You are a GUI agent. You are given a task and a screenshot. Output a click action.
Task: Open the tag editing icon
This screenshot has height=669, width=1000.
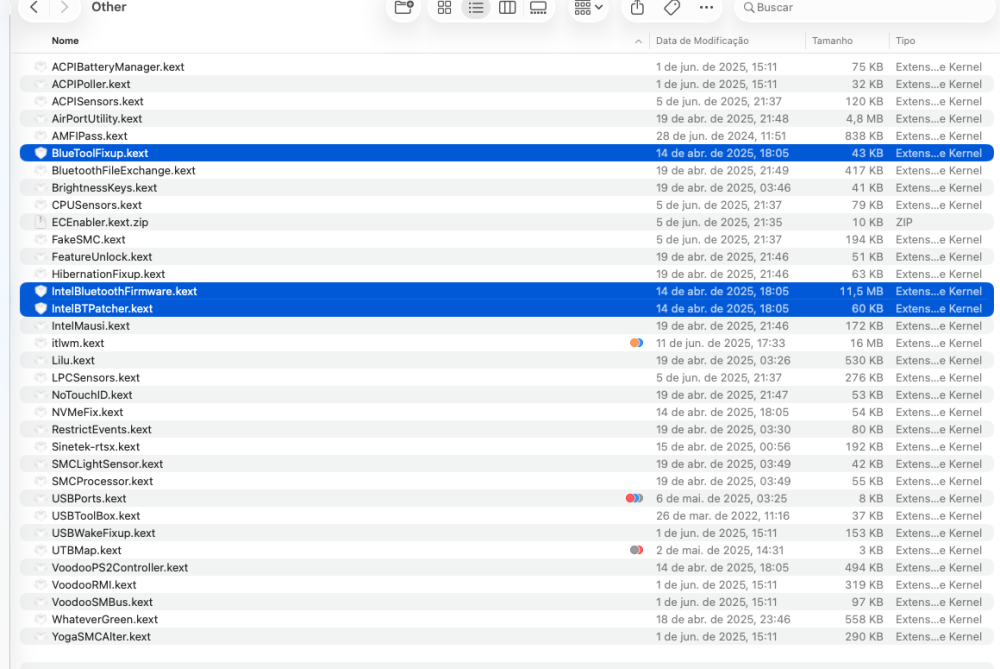(x=672, y=8)
